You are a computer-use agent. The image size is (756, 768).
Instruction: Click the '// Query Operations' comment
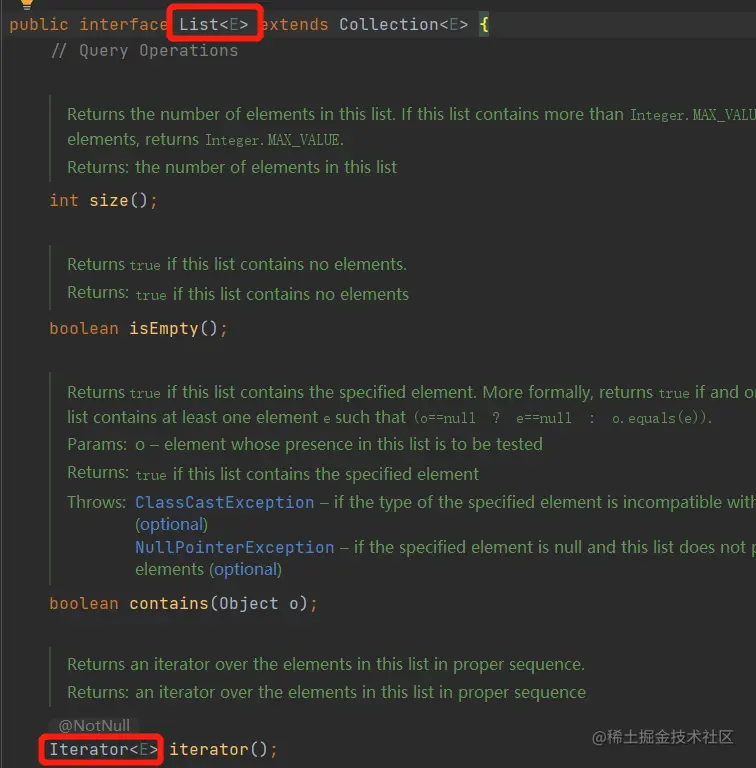coord(145,51)
